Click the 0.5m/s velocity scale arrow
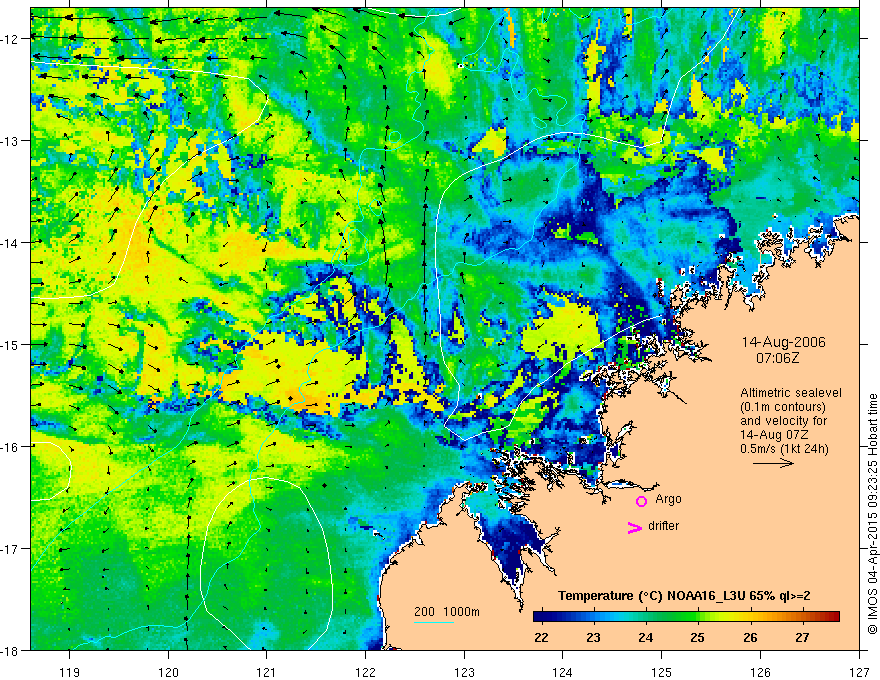 point(773,463)
